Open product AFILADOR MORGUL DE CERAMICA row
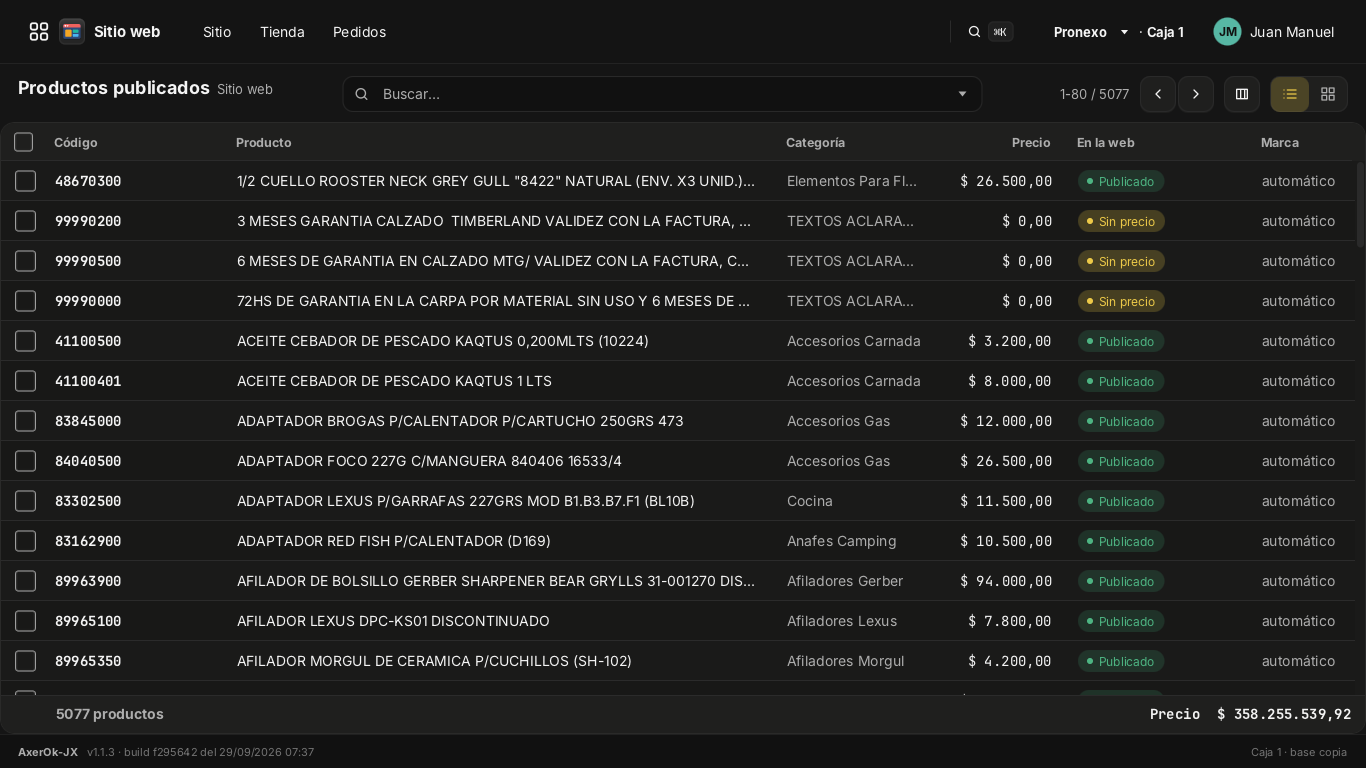The height and width of the screenshot is (768, 1366). [434, 661]
